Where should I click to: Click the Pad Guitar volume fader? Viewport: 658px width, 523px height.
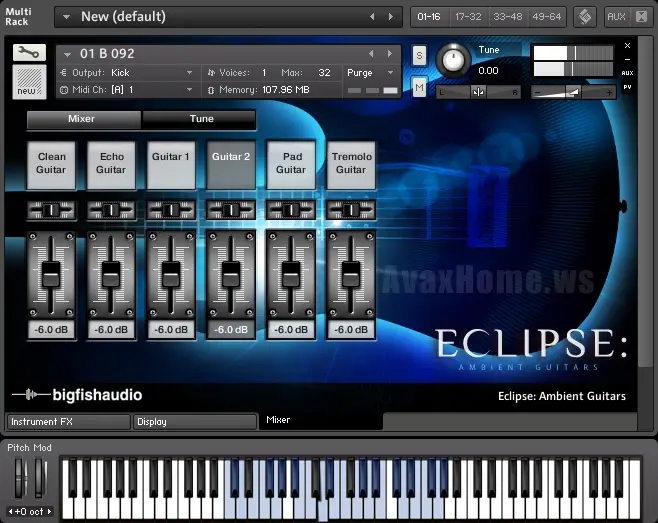click(x=291, y=275)
